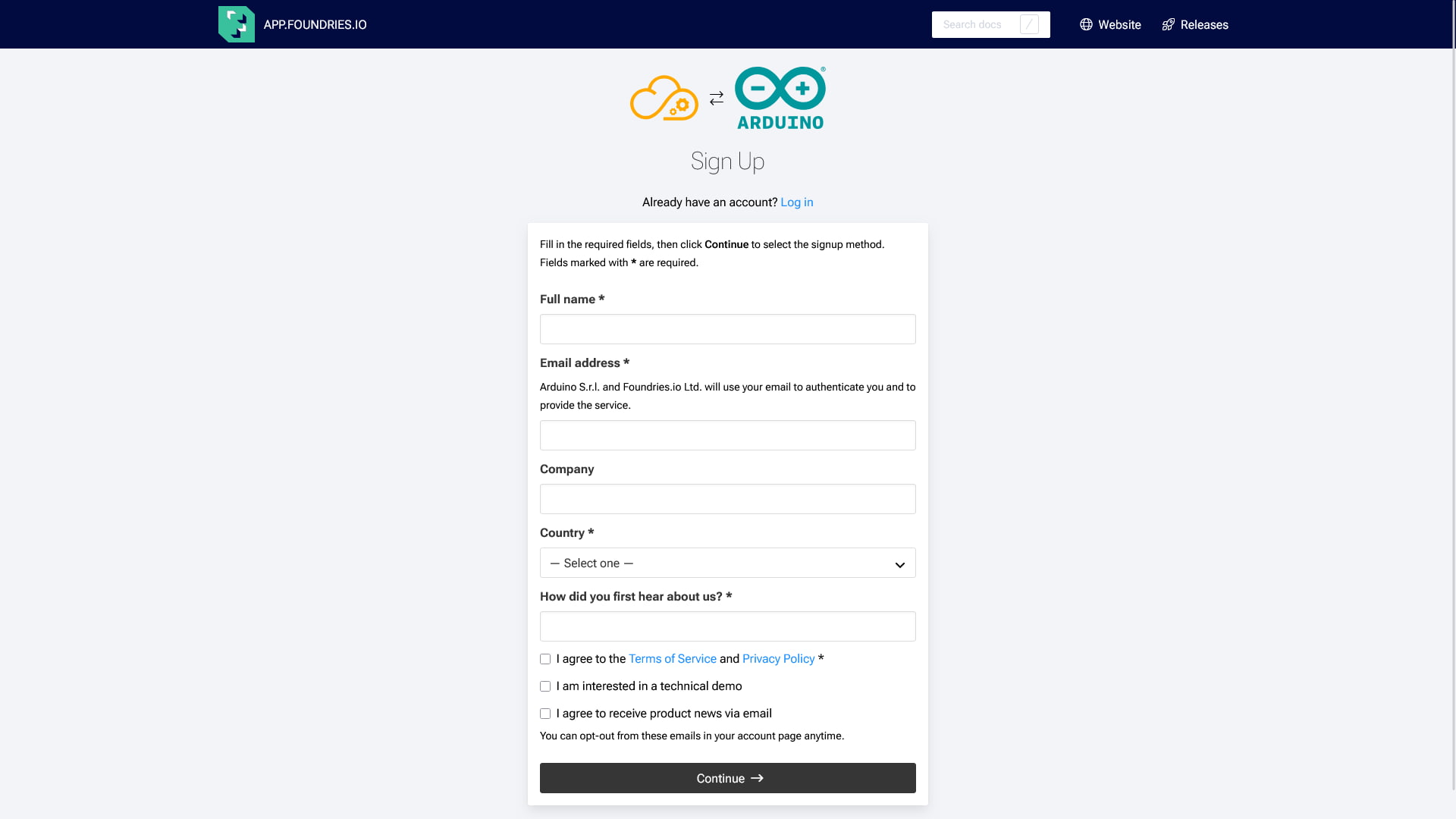Open the Website menu item
The width and height of the screenshot is (1456, 819).
click(1119, 24)
